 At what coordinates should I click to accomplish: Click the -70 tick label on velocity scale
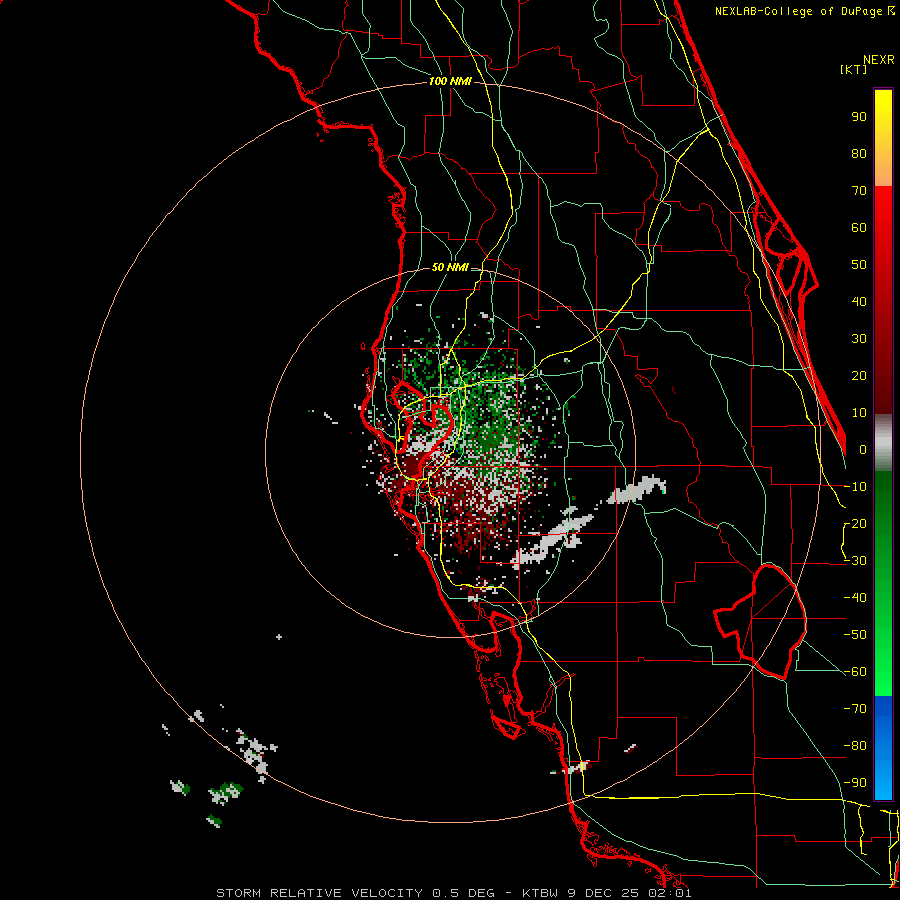click(855, 709)
